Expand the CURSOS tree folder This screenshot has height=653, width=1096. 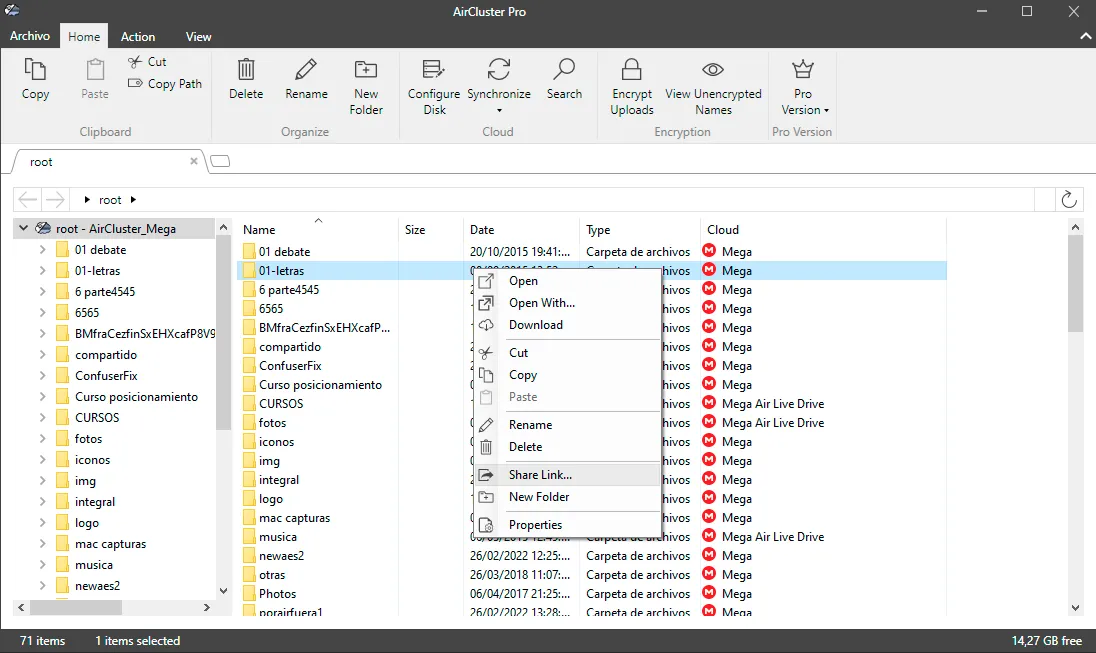click(42, 417)
